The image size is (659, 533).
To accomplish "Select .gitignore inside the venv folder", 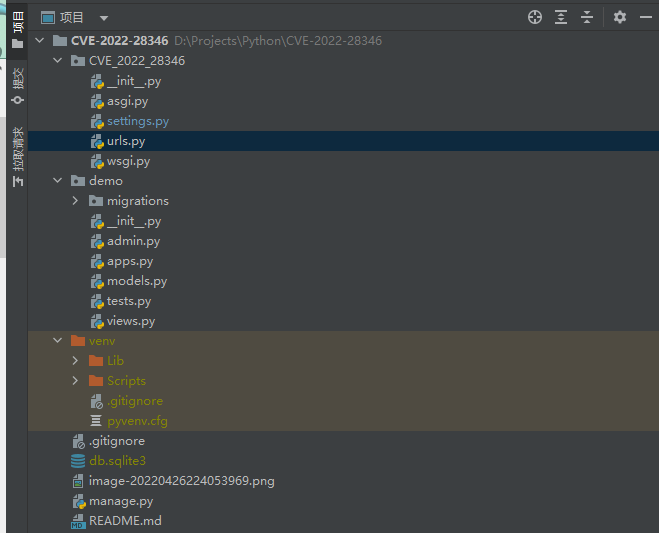I will tap(134, 401).
